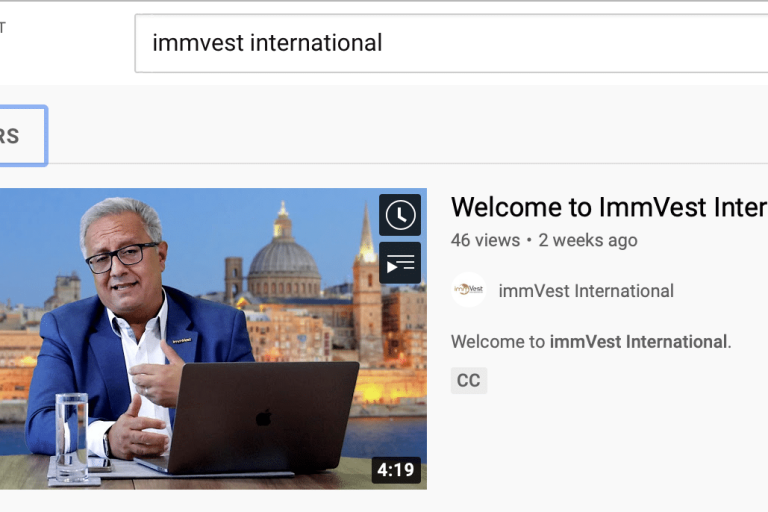Click the bold immVest International in description

coord(638,341)
